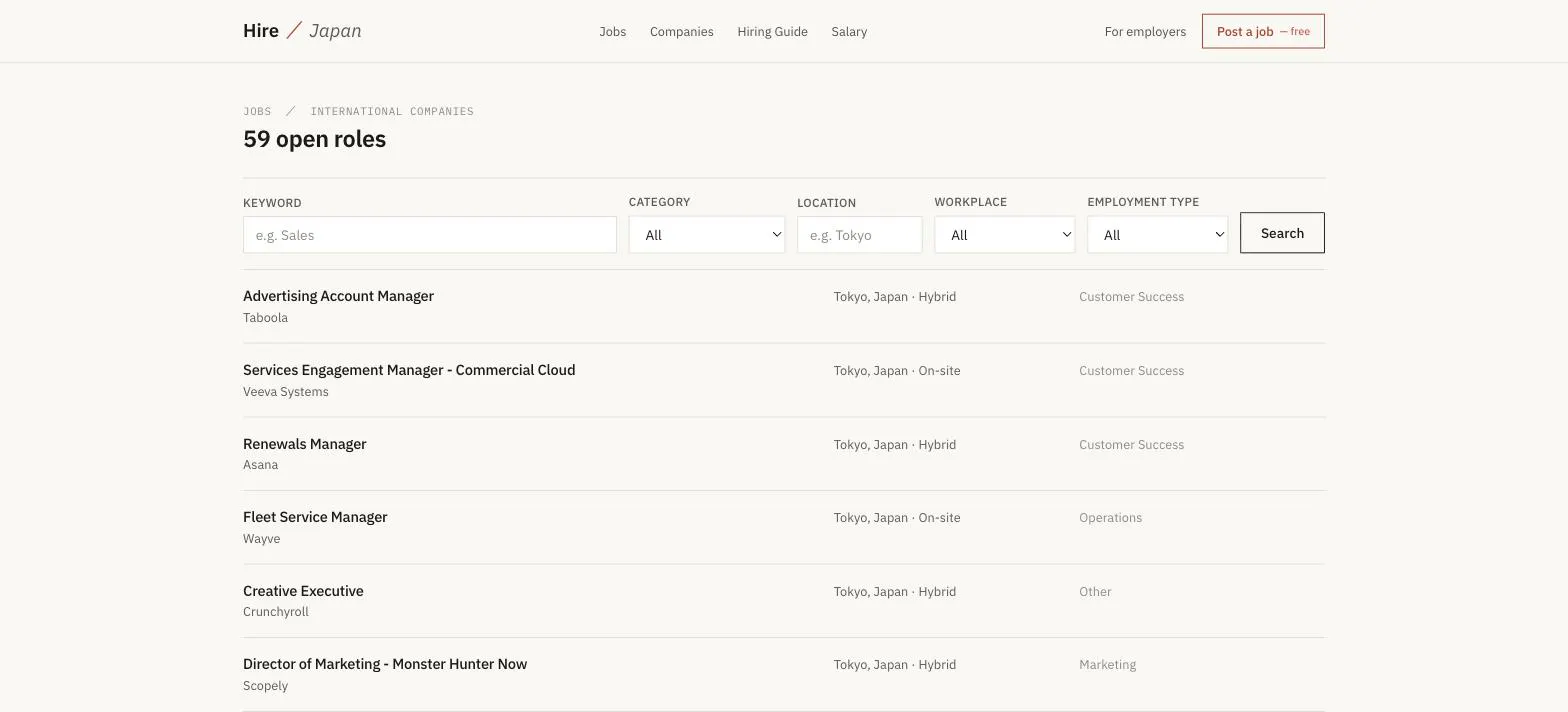The image size is (1568, 712).
Task: Open the Workplace dropdown
Action: point(1005,235)
